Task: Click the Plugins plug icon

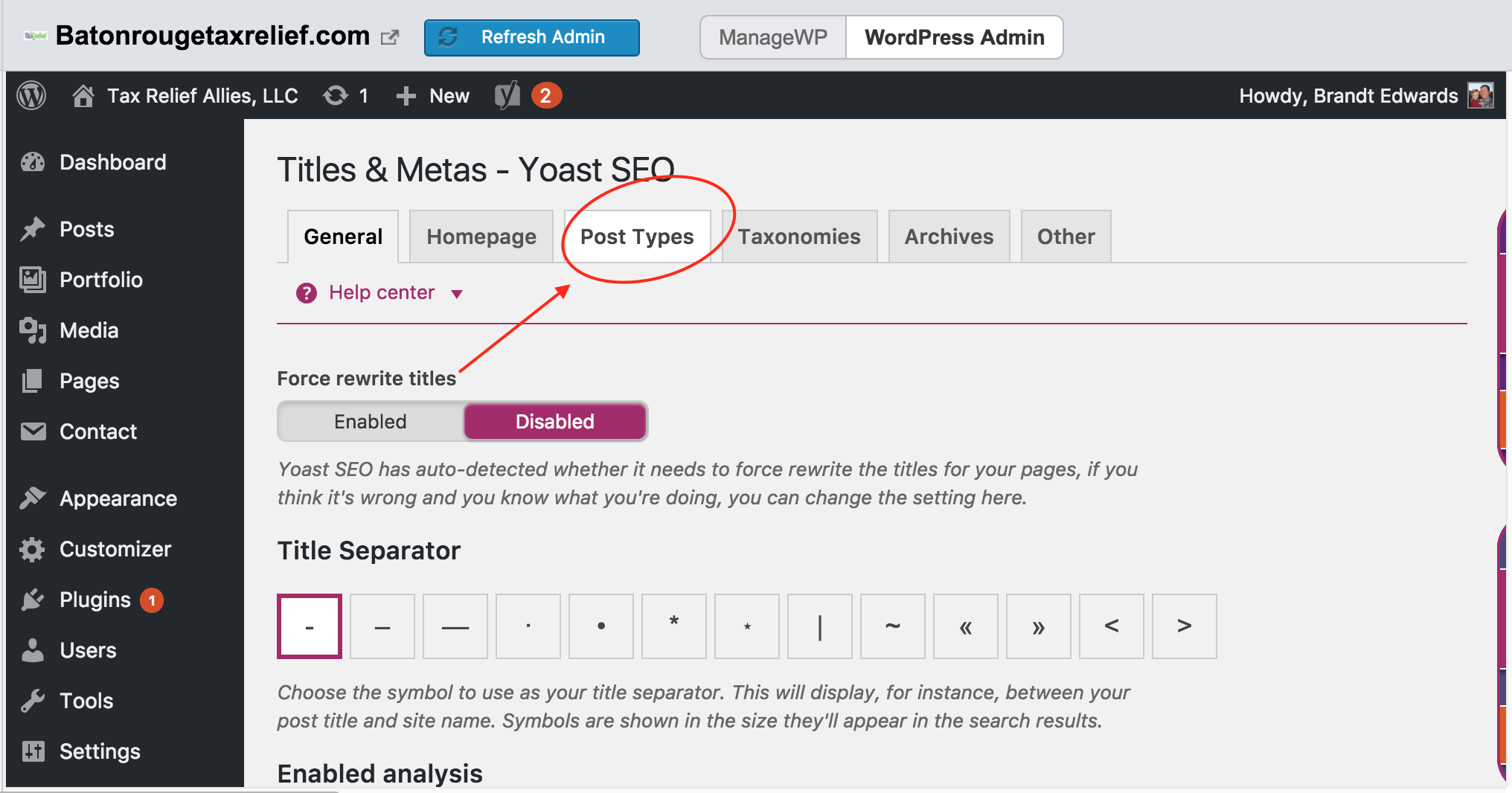Action: (33, 600)
